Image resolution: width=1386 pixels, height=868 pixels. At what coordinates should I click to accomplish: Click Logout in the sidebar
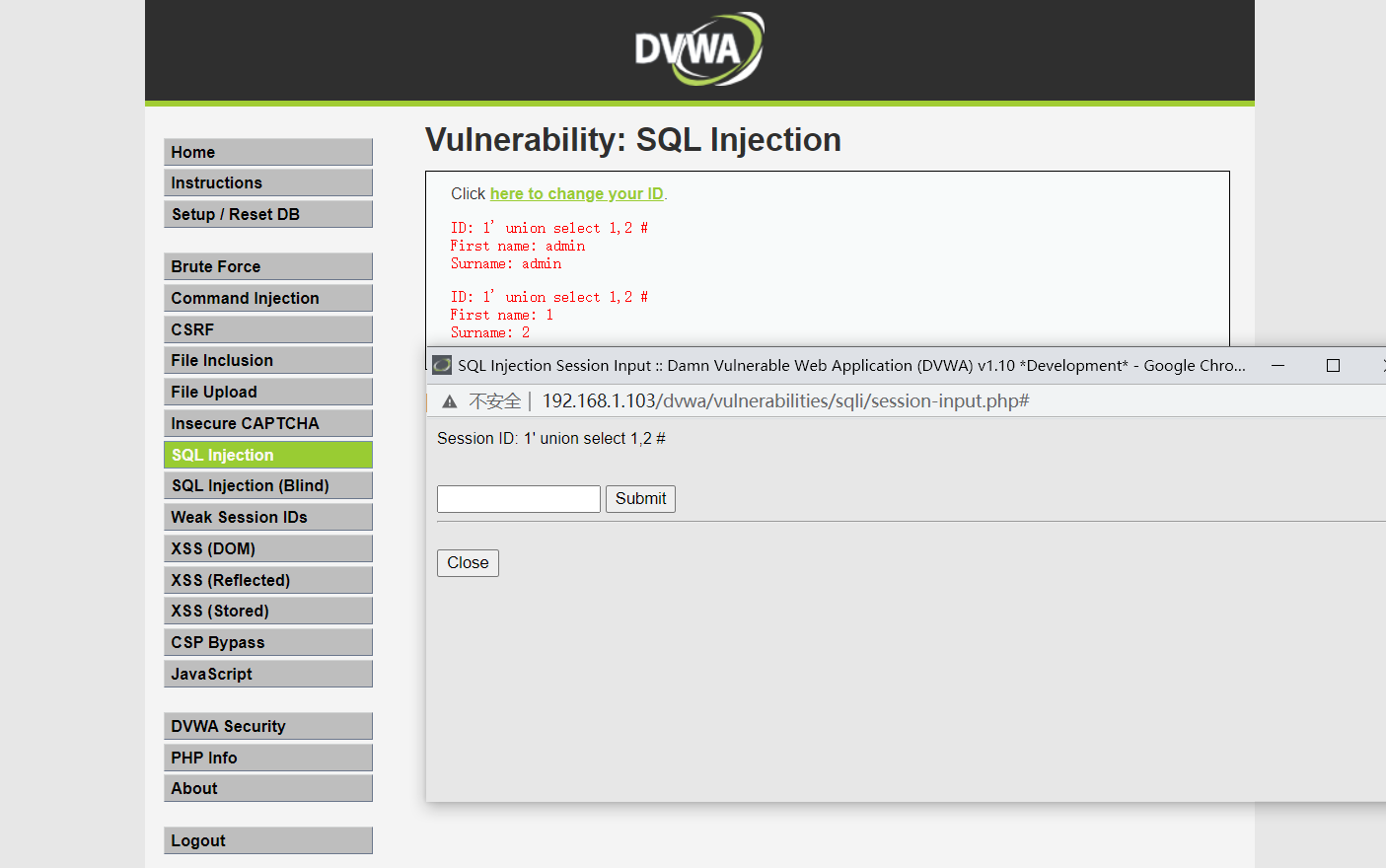[x=267, y=840]
